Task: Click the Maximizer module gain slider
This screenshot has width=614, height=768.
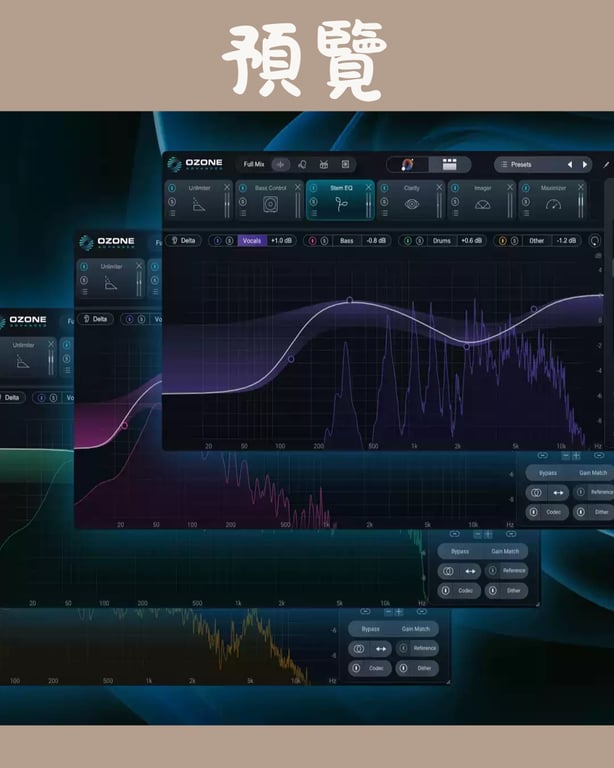Action: (581, 205)
